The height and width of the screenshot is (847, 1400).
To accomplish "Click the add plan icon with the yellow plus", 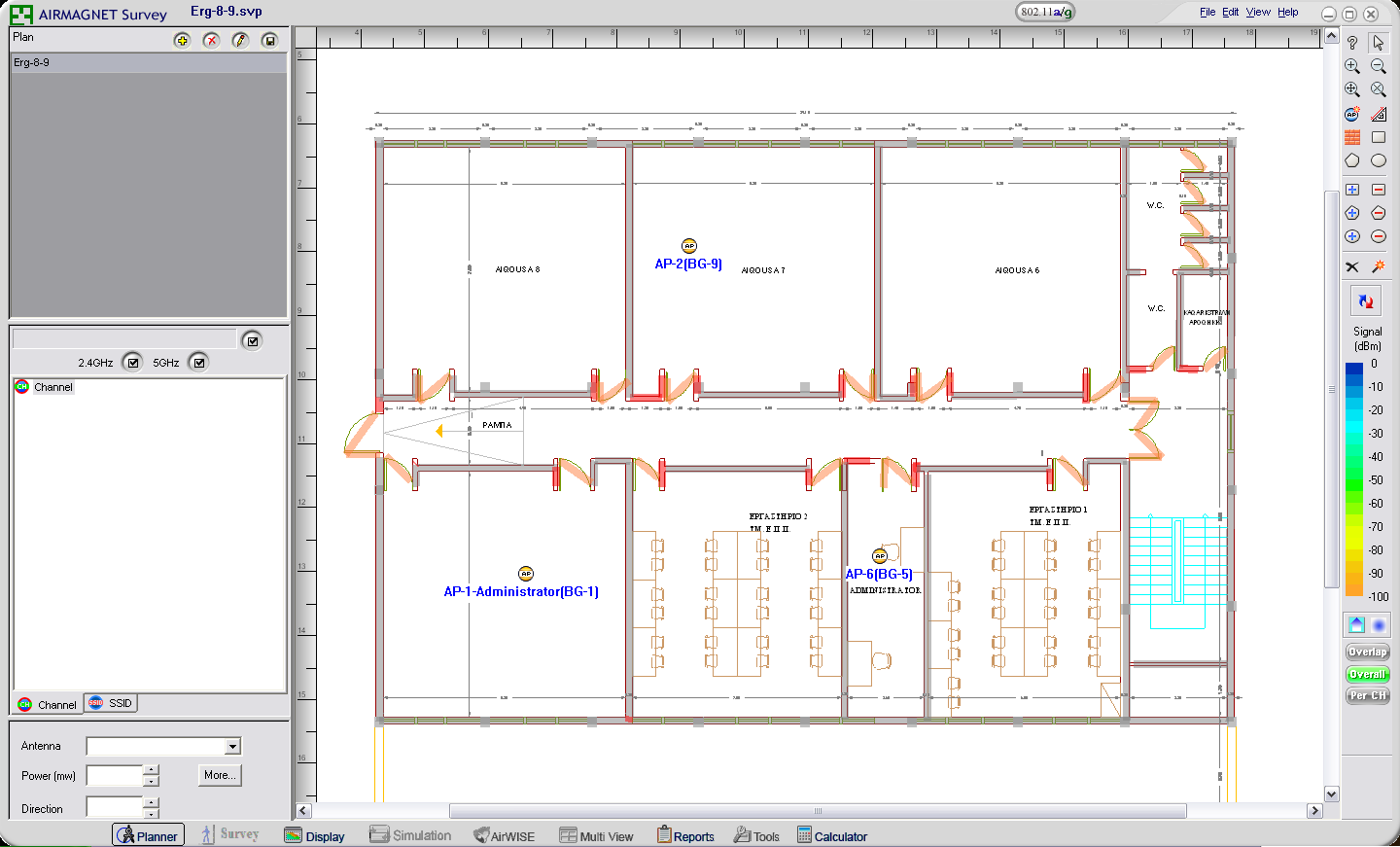I will (182, 40).
